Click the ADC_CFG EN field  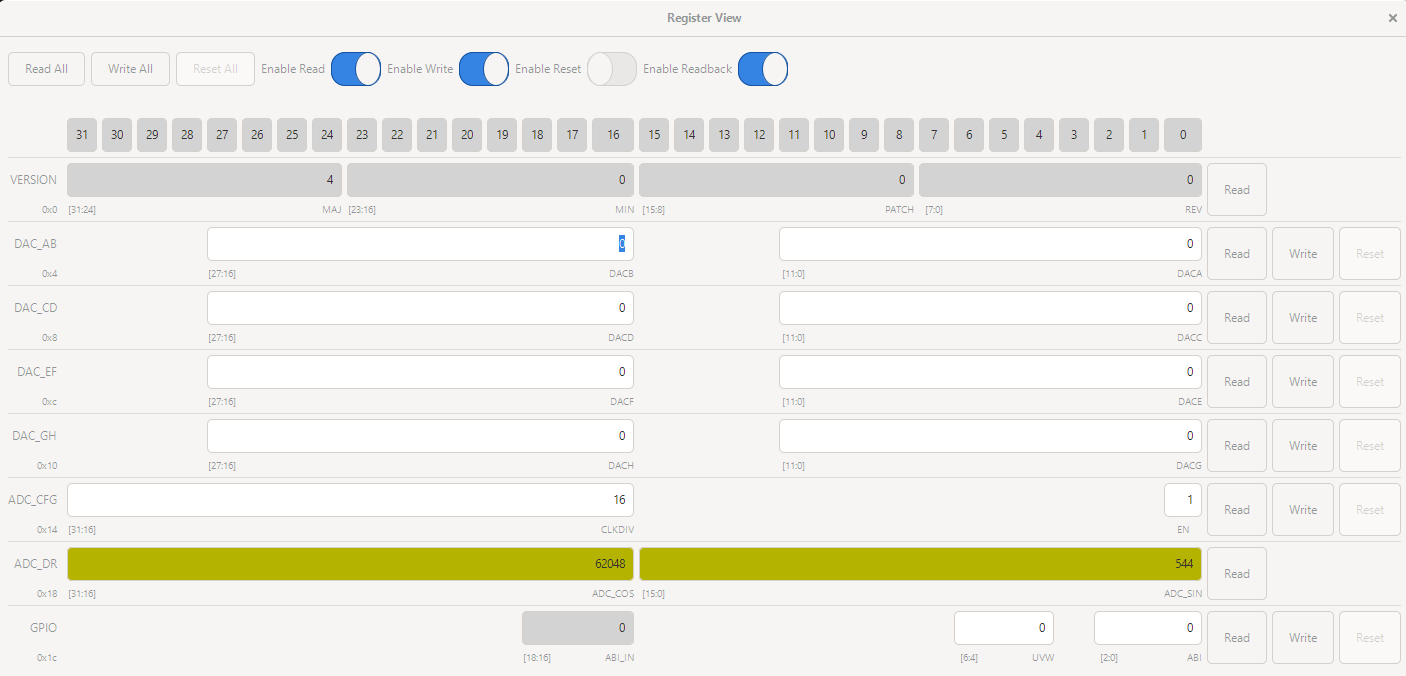pyautogui.click(x=1182, y=500)
